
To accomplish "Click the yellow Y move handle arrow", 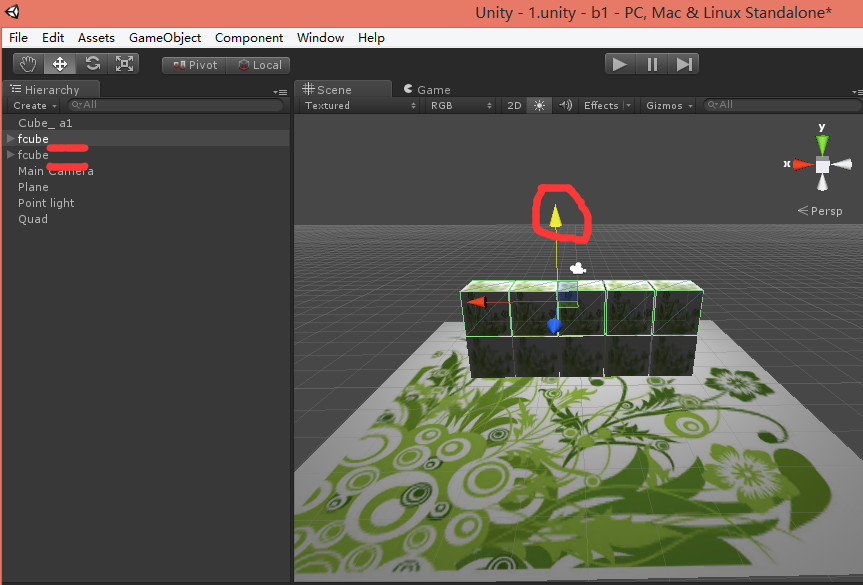I will tap(556, 216).
